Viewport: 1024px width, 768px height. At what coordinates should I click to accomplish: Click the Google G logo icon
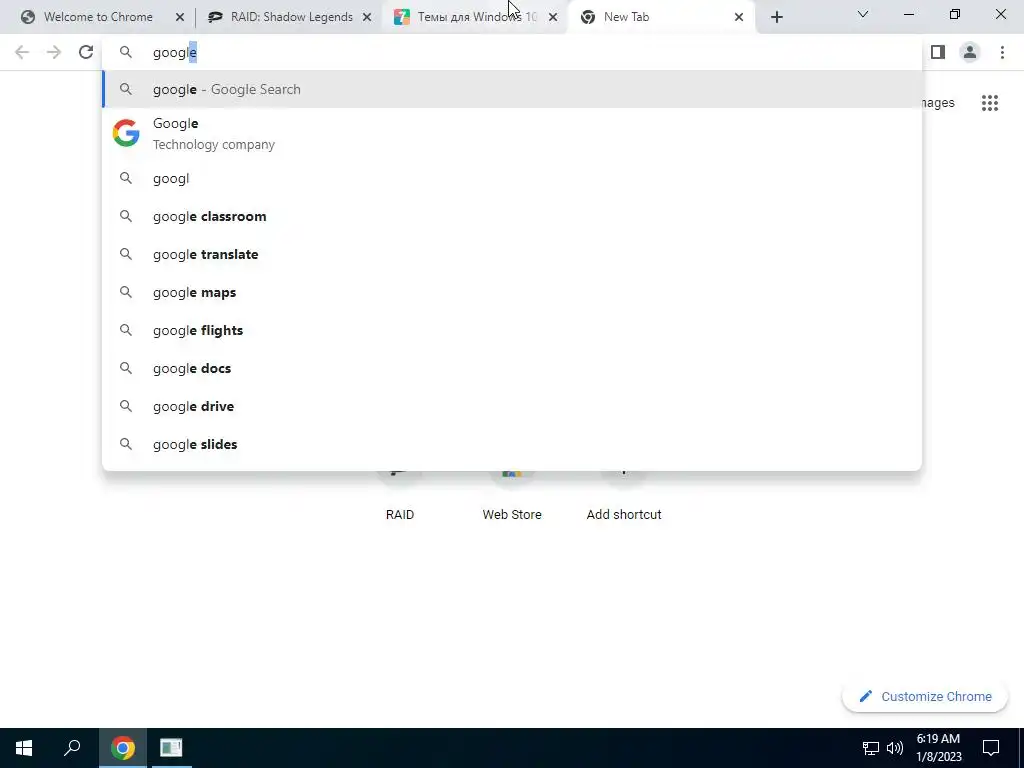(x=126, y=133)
